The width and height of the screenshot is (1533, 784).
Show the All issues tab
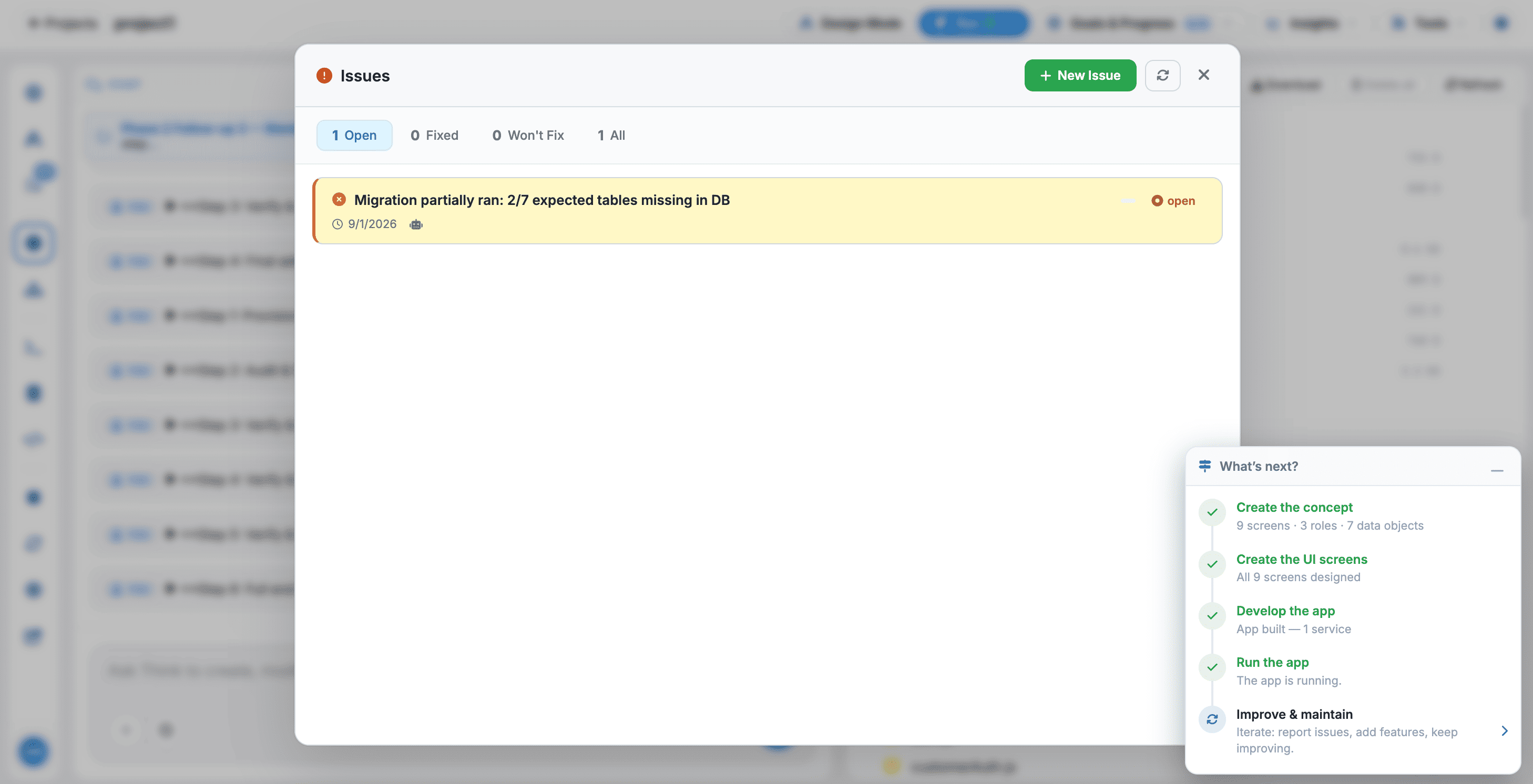(x=611, y=136)
